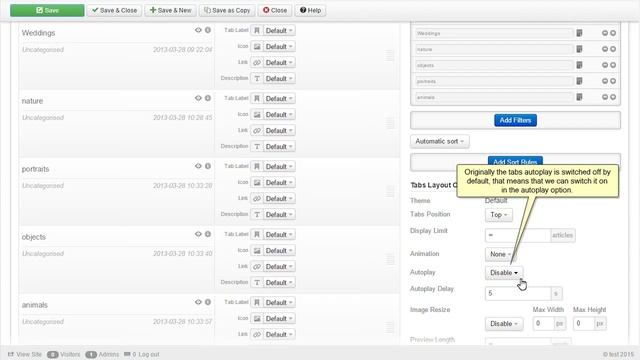This screenshot has width=640, height=360.
Task: Click nature Link chain icon
Action: pos(257,131)
